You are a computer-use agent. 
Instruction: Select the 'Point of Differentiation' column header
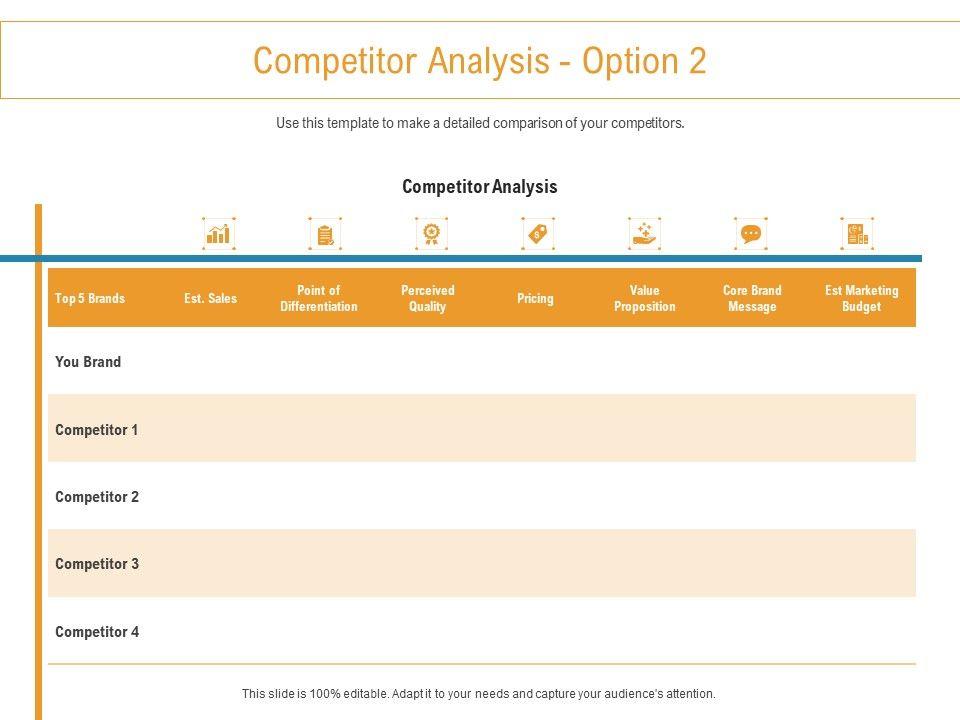319,298
